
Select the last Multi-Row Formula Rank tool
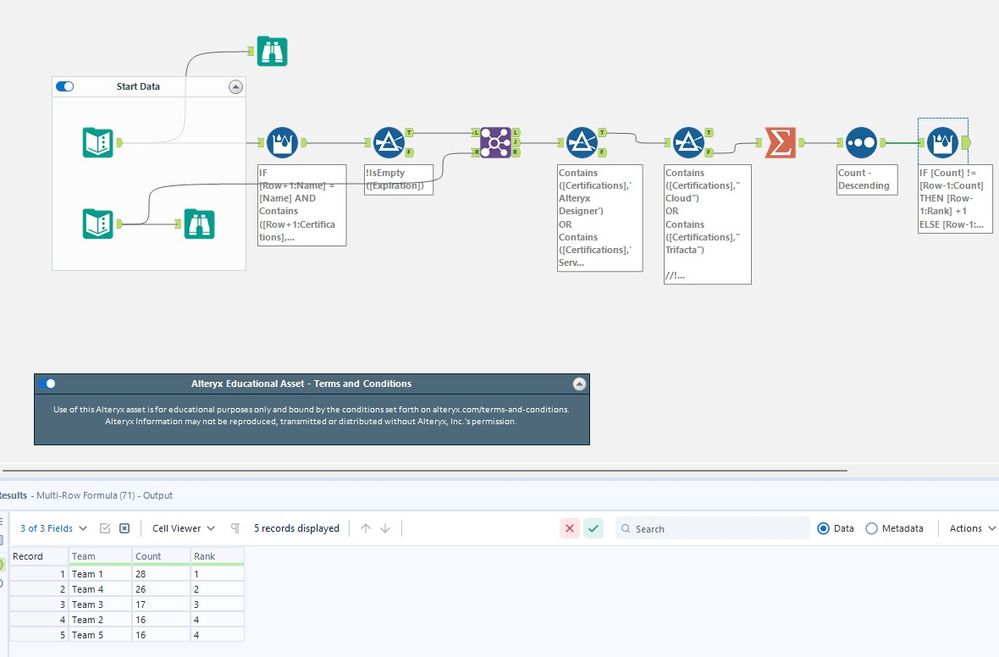942,143
